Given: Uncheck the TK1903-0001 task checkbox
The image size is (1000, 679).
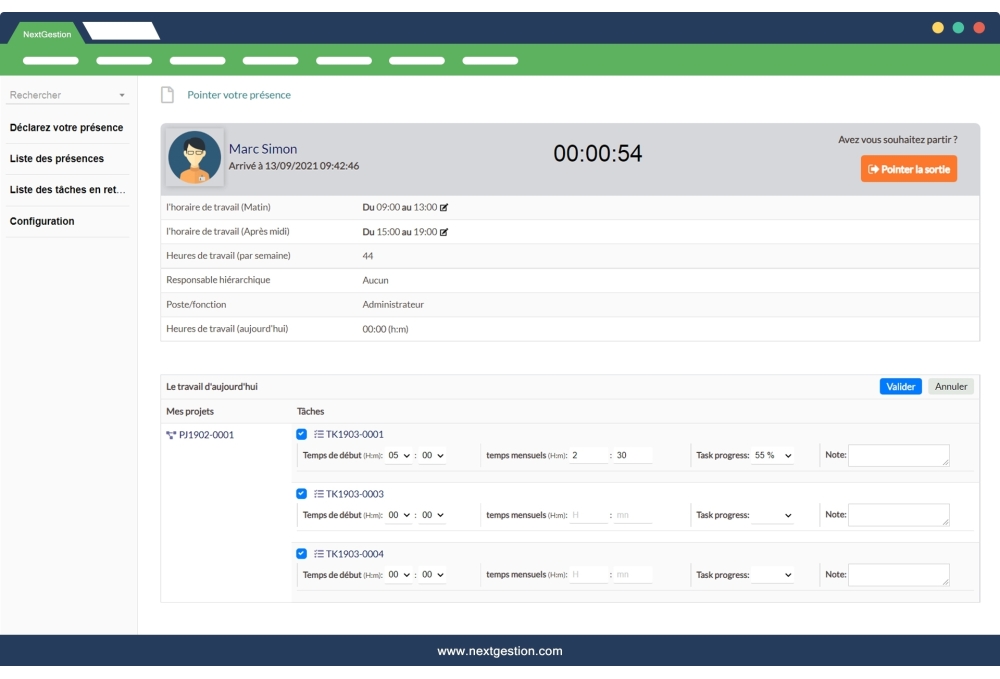Looking at the screenshot, I should tap(302, 434).
